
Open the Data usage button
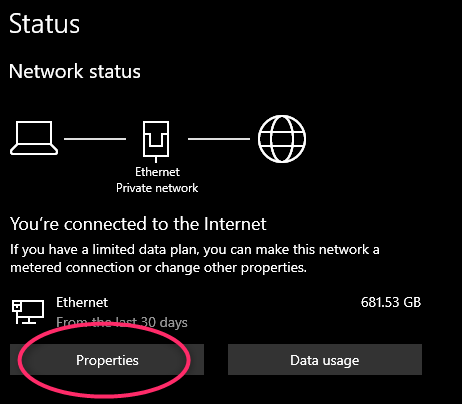(325, 360)
